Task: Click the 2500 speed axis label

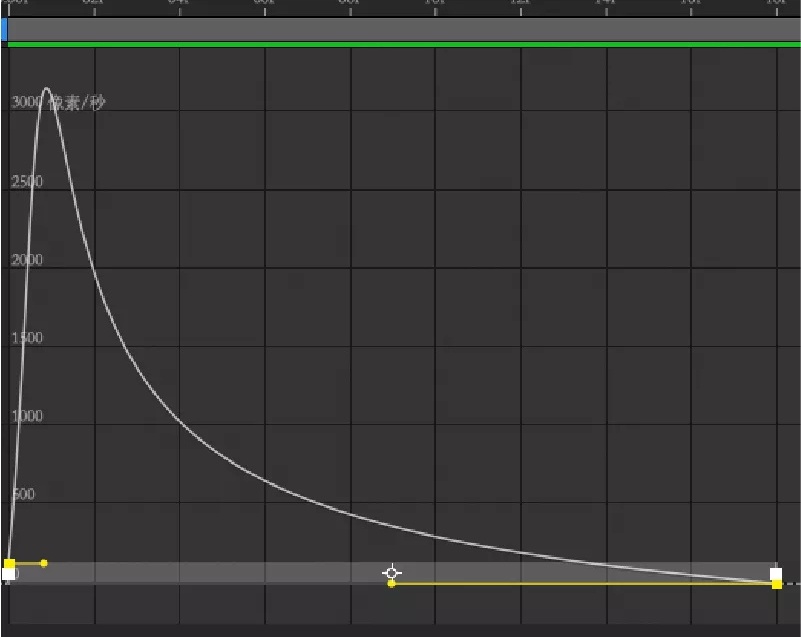Action: 27,181
